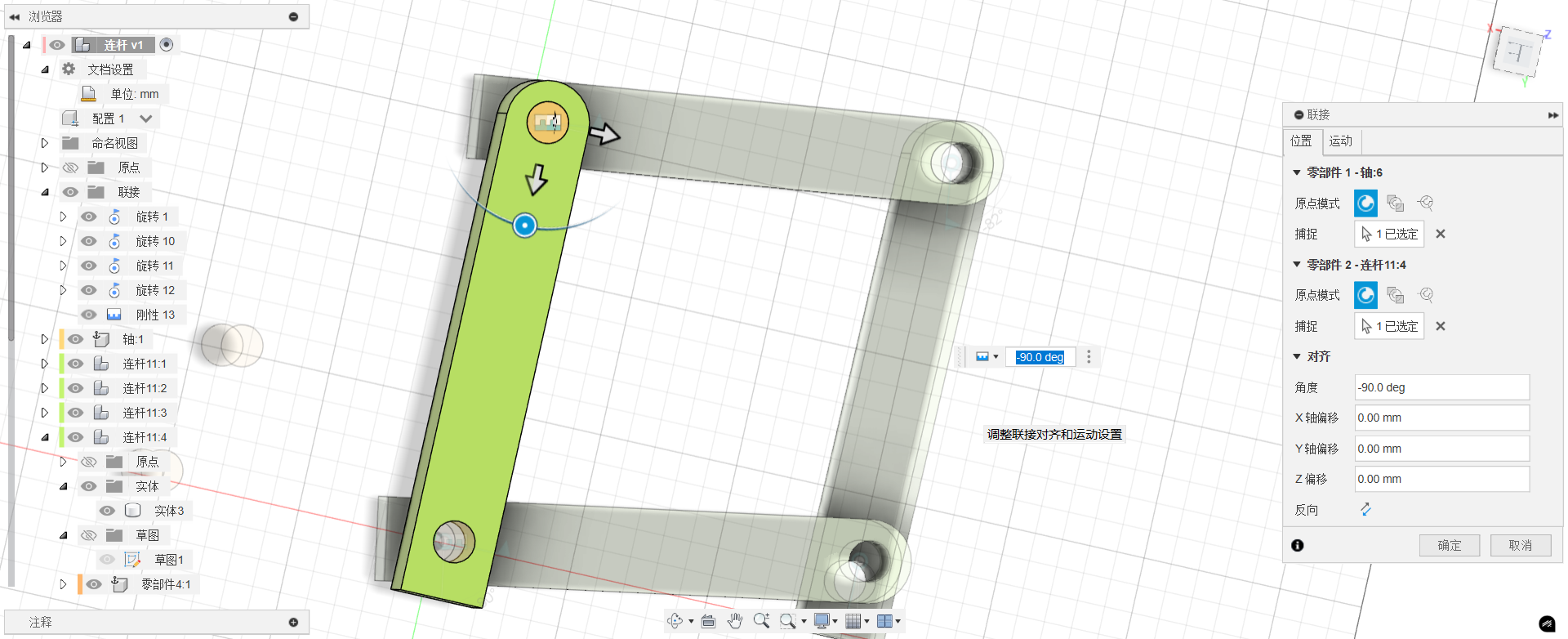Open the three-dot menu beside angle input
Viewport: 1568px width, 639px height.
[x=1089, y=357]
